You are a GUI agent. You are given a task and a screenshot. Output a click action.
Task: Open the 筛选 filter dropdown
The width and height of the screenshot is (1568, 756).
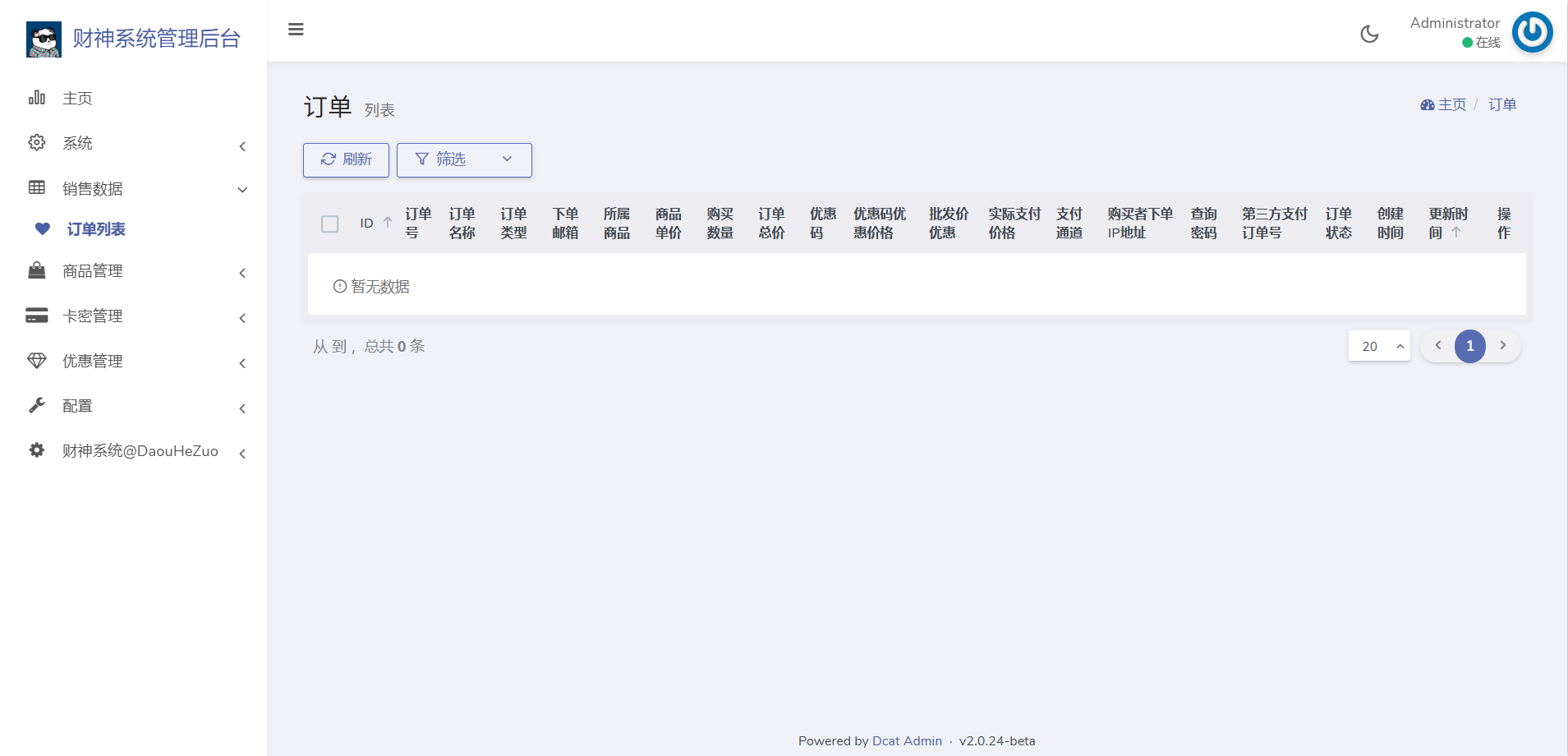point(464,159)
